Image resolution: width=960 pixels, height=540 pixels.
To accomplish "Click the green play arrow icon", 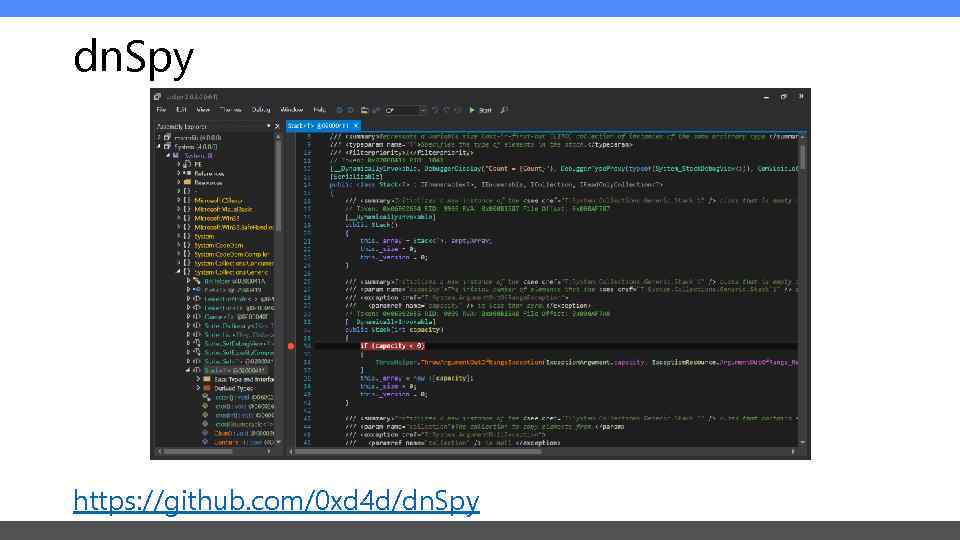I will pyautogui.click(x=472, y=110).
